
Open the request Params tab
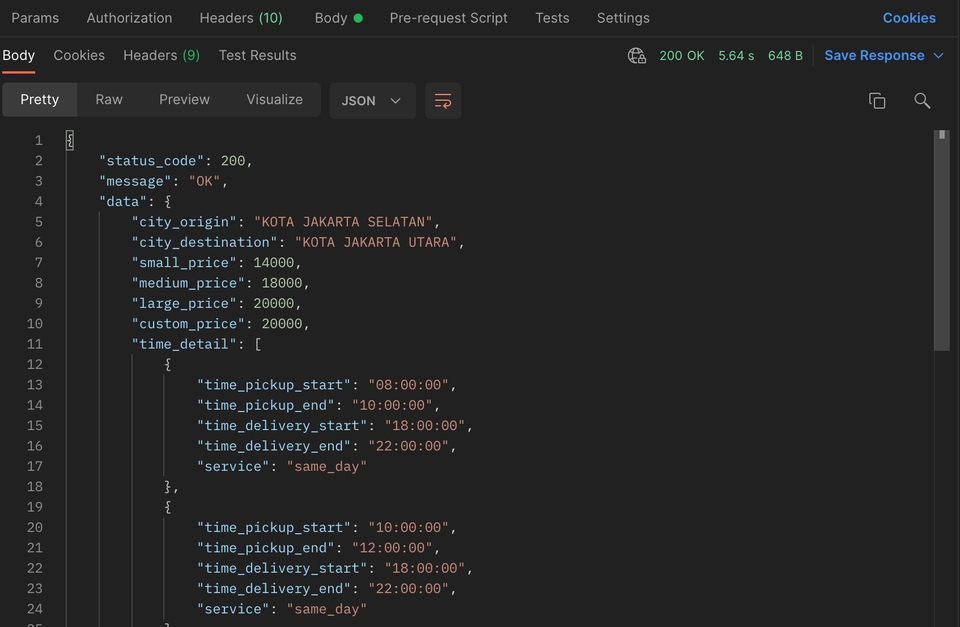tap(36, 18)
